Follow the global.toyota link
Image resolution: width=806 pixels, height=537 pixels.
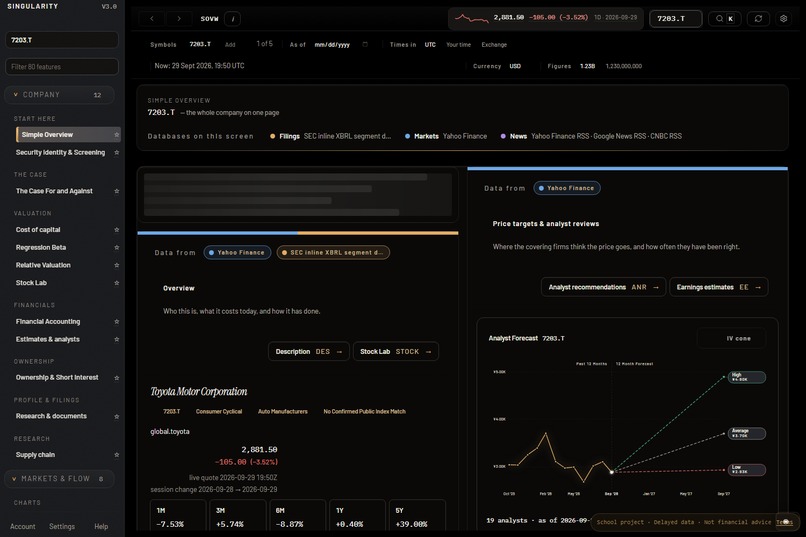point(170,432)
